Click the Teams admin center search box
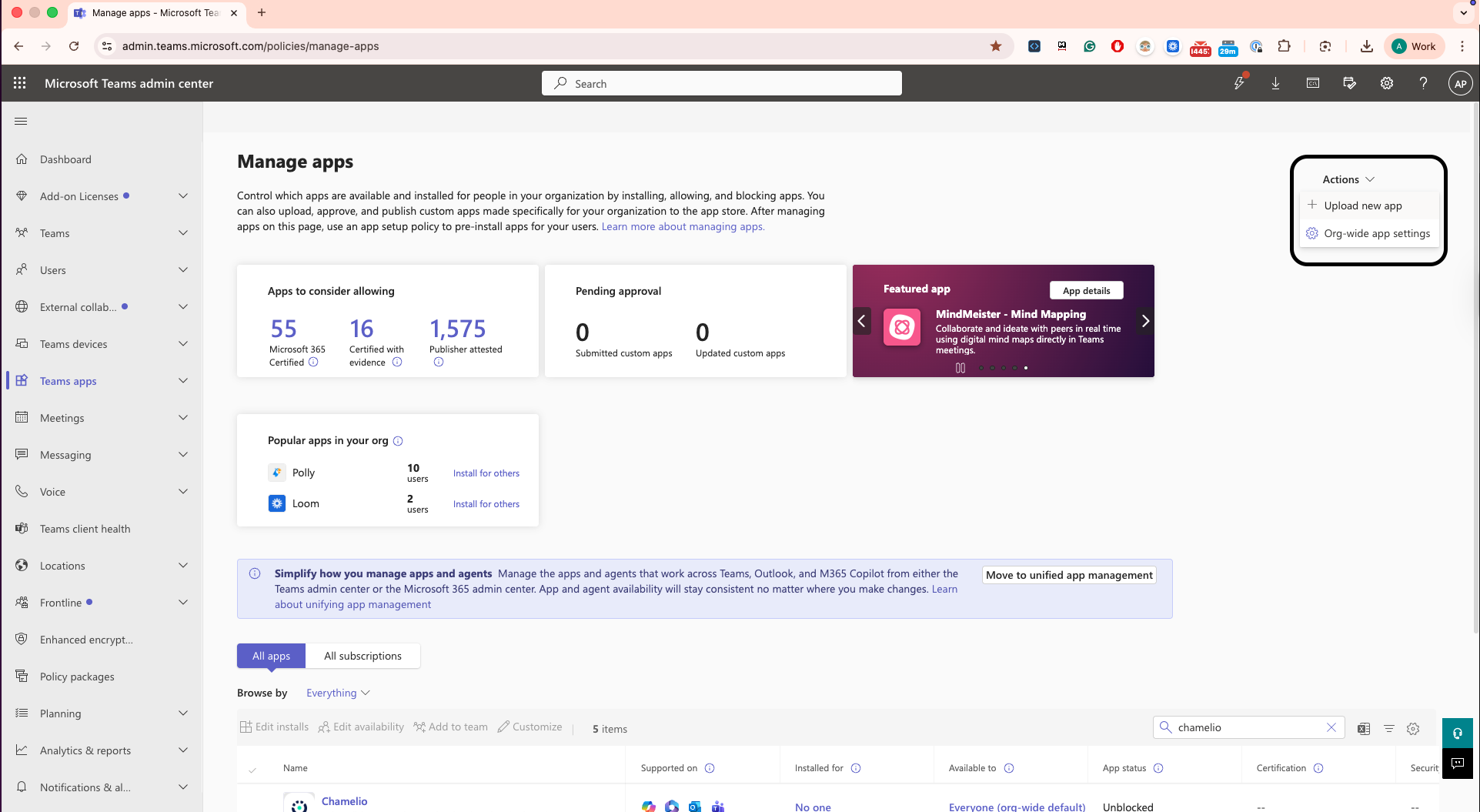Screen dimensions: 1480x812 click(x=722, y=83)
